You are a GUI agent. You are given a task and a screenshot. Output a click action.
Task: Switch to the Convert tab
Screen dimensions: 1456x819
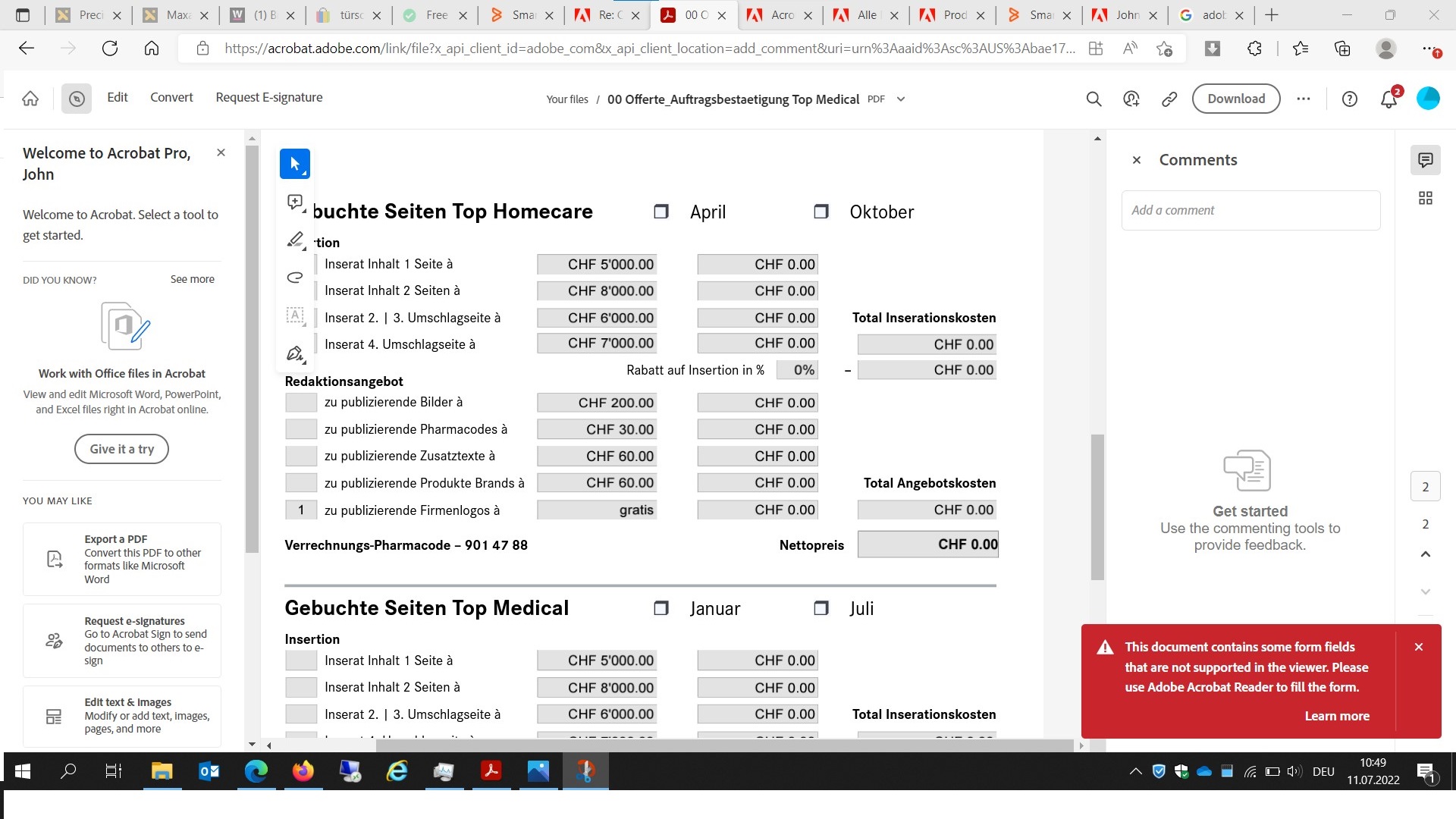(x=171, y=97)
